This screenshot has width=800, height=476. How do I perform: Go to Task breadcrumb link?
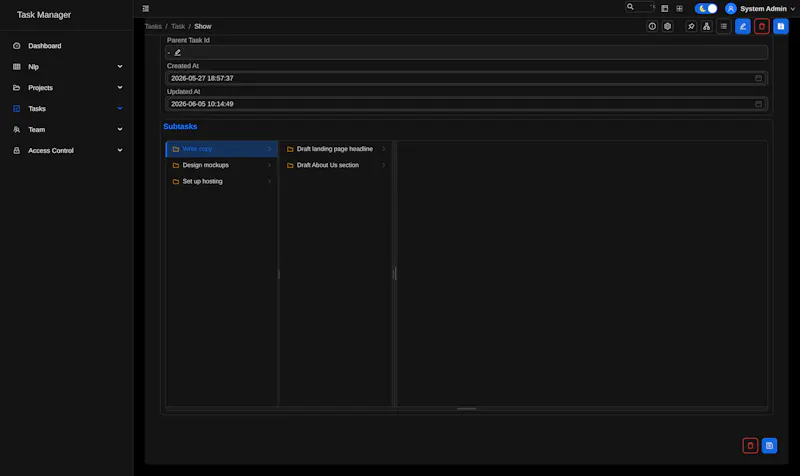178,27
